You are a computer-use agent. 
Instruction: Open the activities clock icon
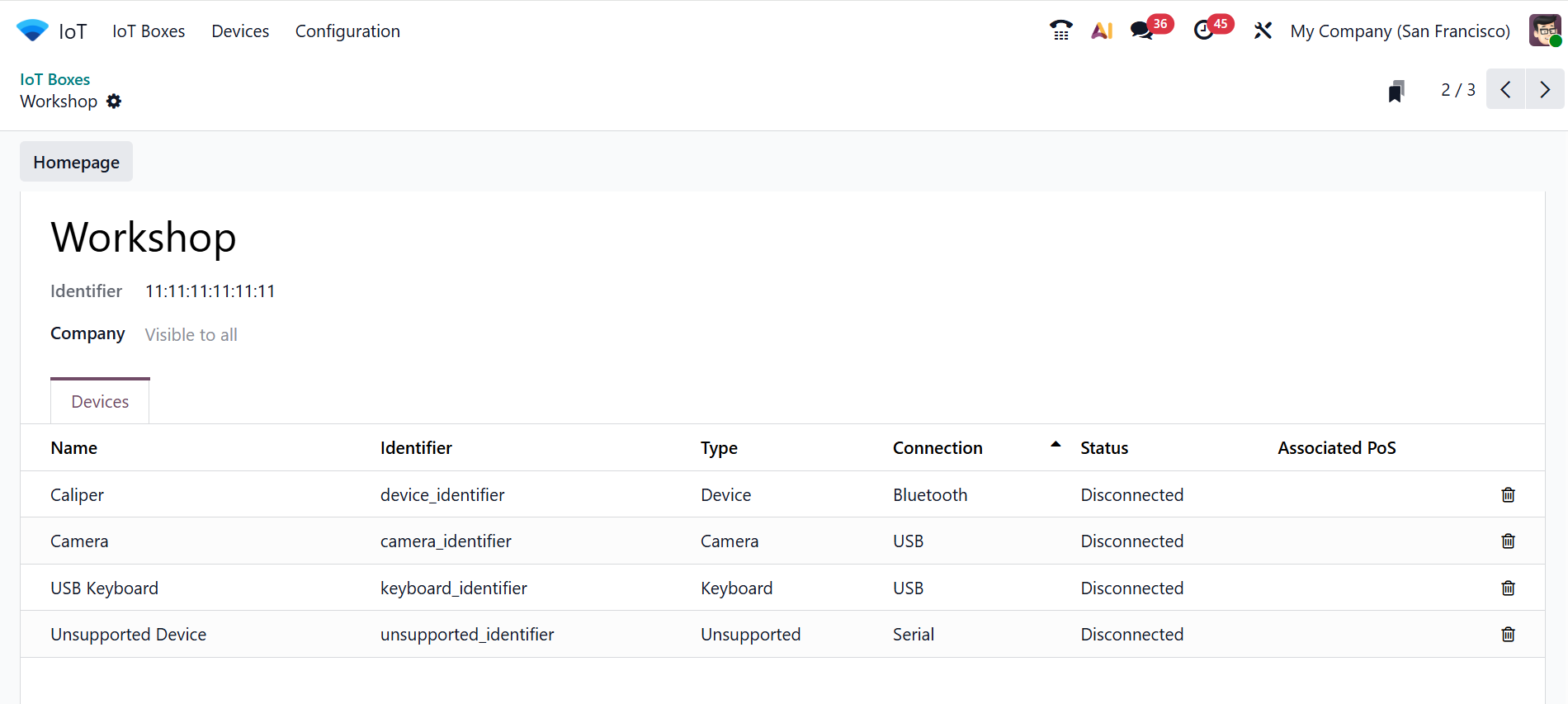[x=1204, y=31]
